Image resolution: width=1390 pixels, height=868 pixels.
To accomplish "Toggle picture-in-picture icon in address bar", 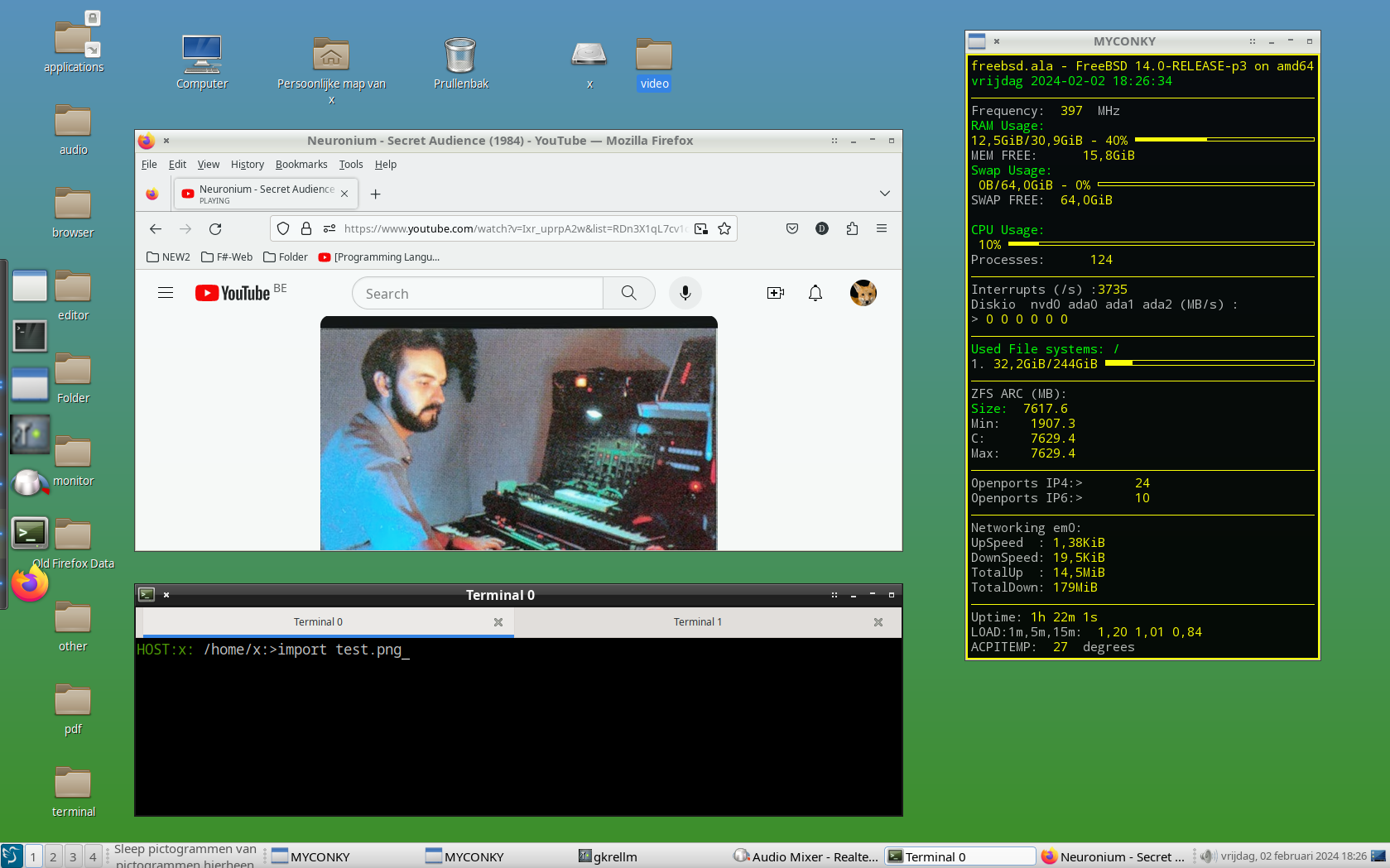I will [701, 228].
